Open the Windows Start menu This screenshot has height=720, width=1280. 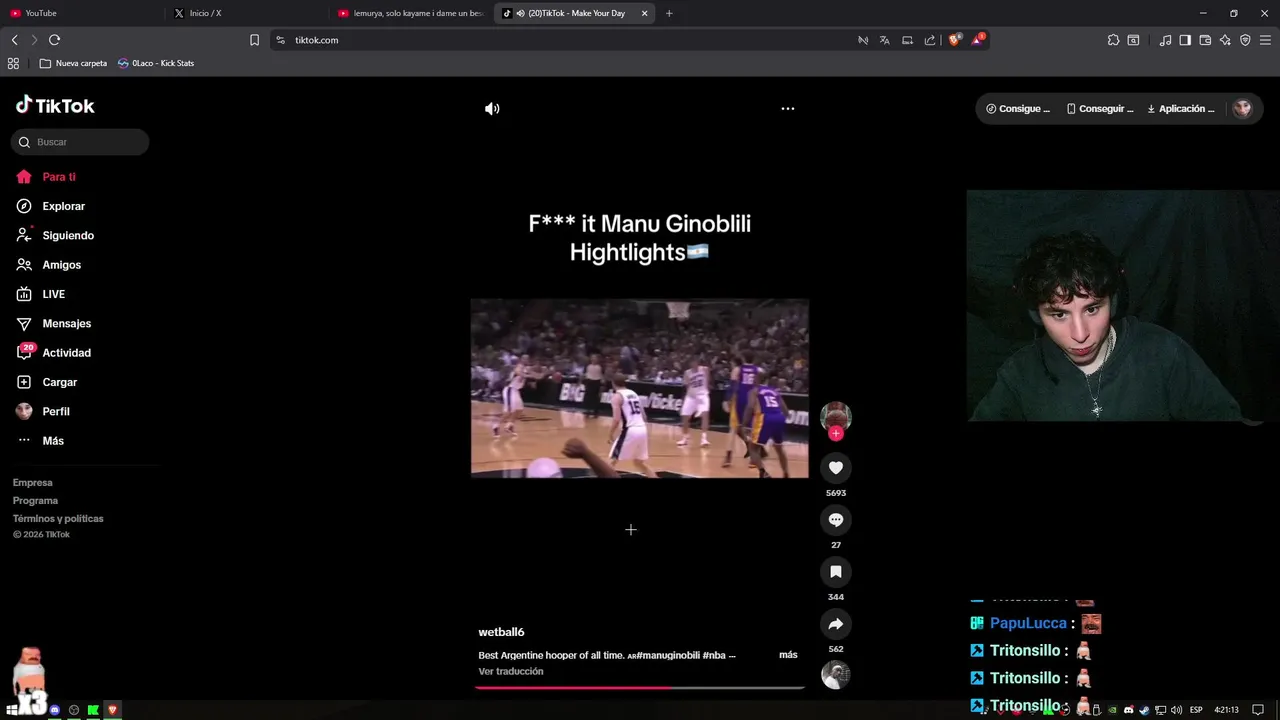click(x=12, y=710)
